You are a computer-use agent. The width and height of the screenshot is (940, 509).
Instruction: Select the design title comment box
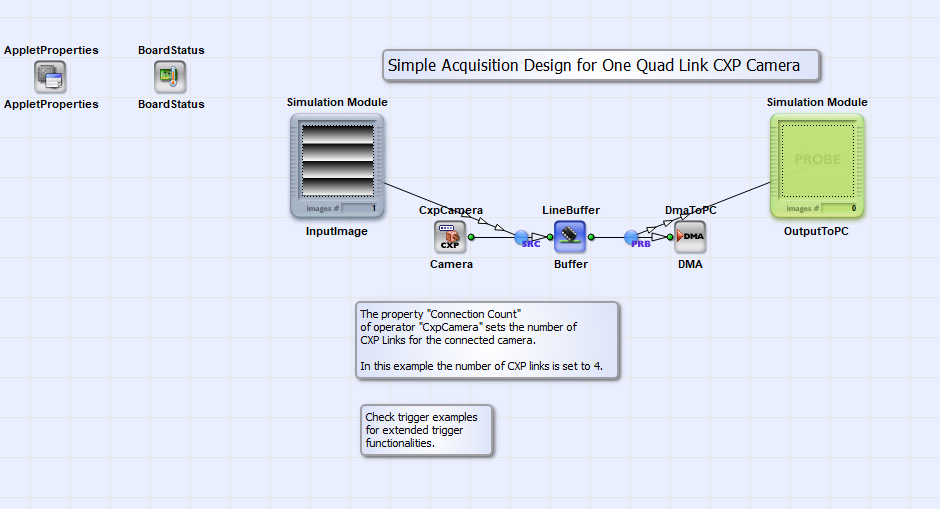tap(601, 65)
